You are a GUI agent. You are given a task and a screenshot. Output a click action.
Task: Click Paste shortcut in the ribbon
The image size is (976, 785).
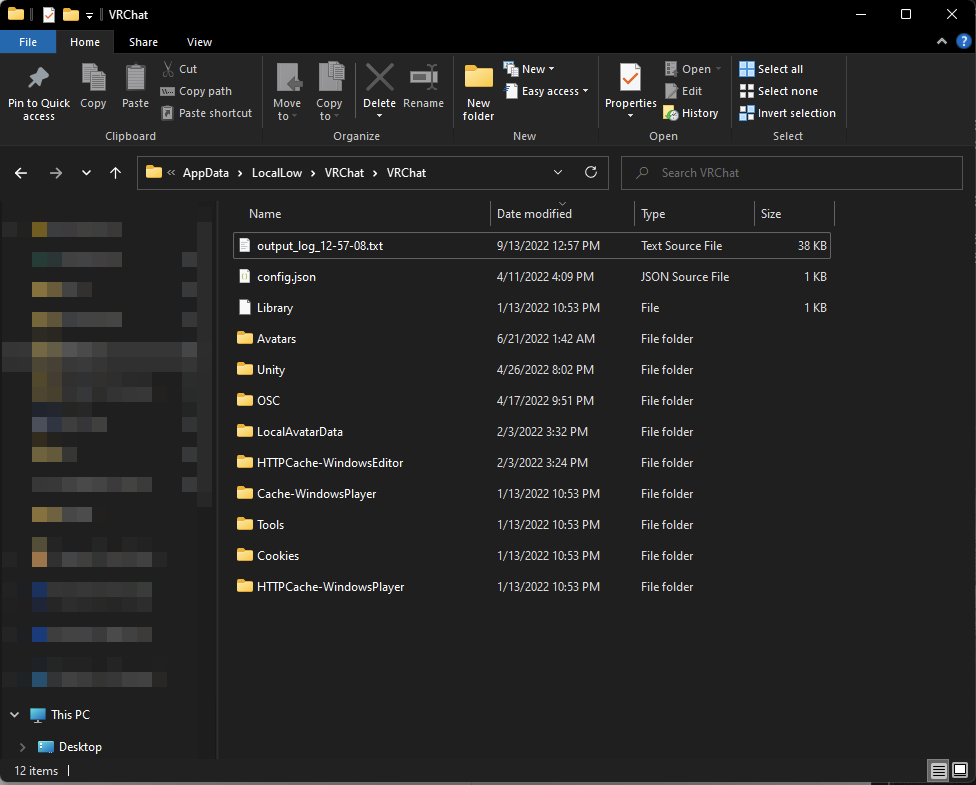tap(207, 113)
